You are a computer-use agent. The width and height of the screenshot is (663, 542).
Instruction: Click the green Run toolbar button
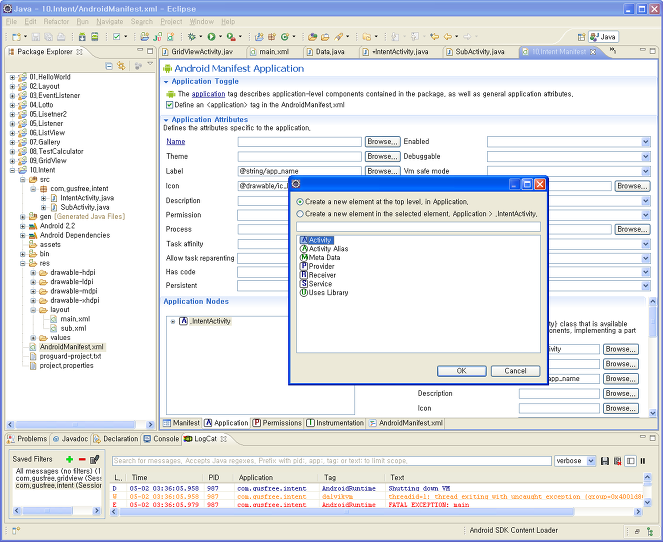[x=211, y=37]
